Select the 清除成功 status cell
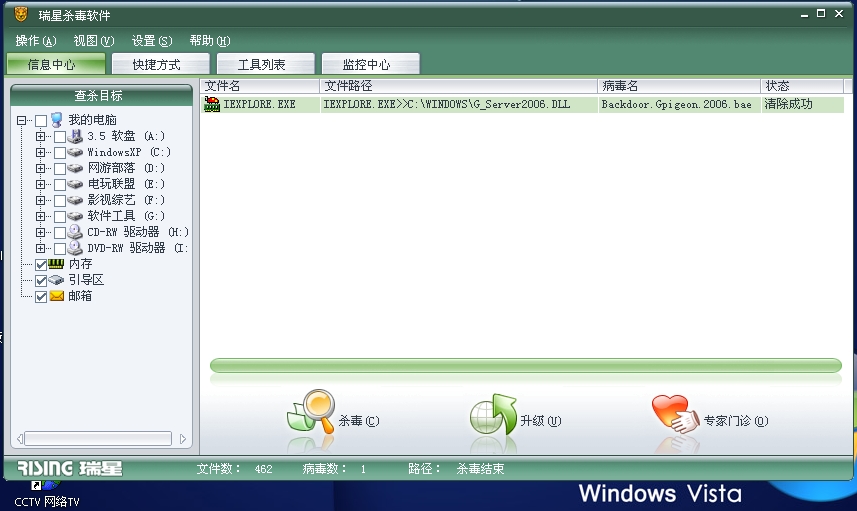 pyautogui.click(x=802, y=104)
